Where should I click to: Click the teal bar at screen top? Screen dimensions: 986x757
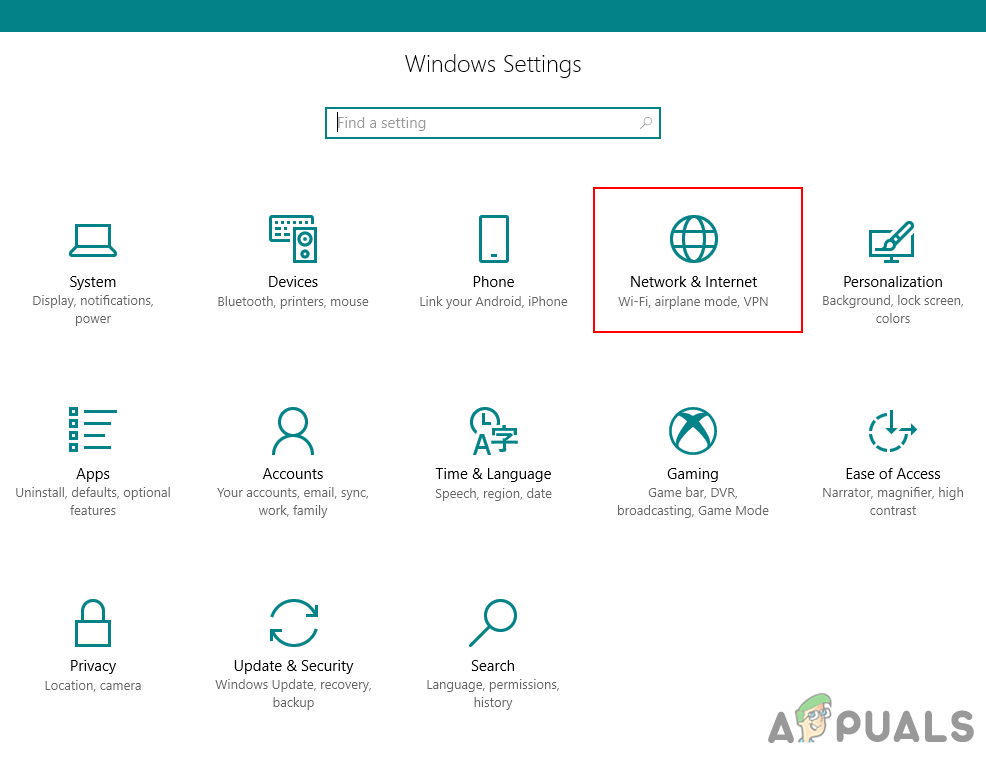pos(493,15)
